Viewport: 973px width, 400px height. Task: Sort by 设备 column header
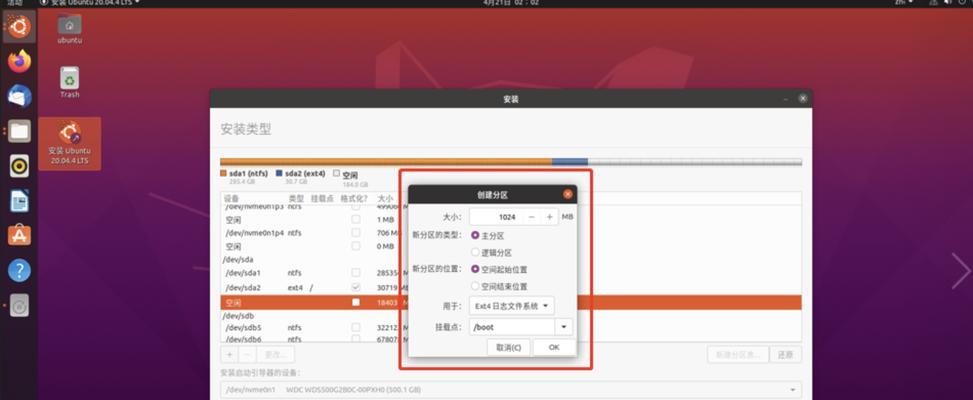pos(231,199)
